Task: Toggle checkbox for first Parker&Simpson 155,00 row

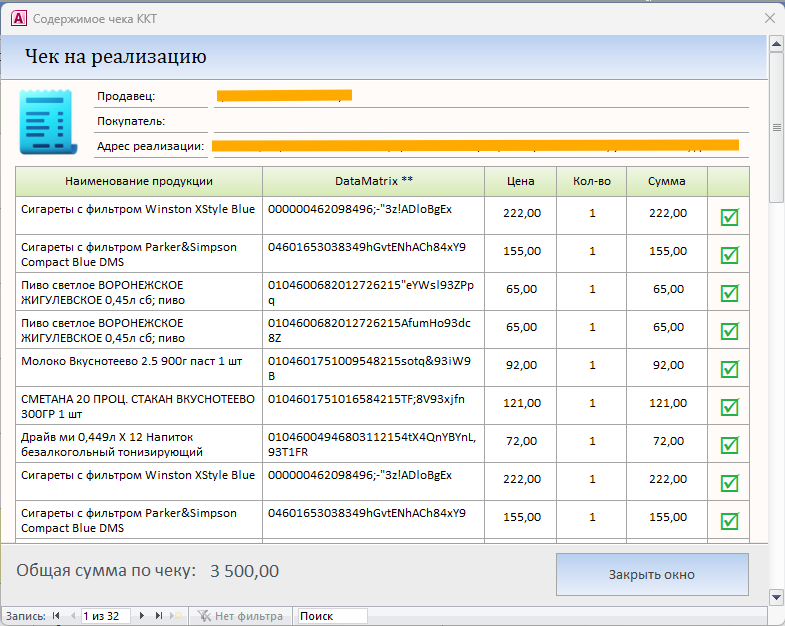Action: (x=729, y=255)
